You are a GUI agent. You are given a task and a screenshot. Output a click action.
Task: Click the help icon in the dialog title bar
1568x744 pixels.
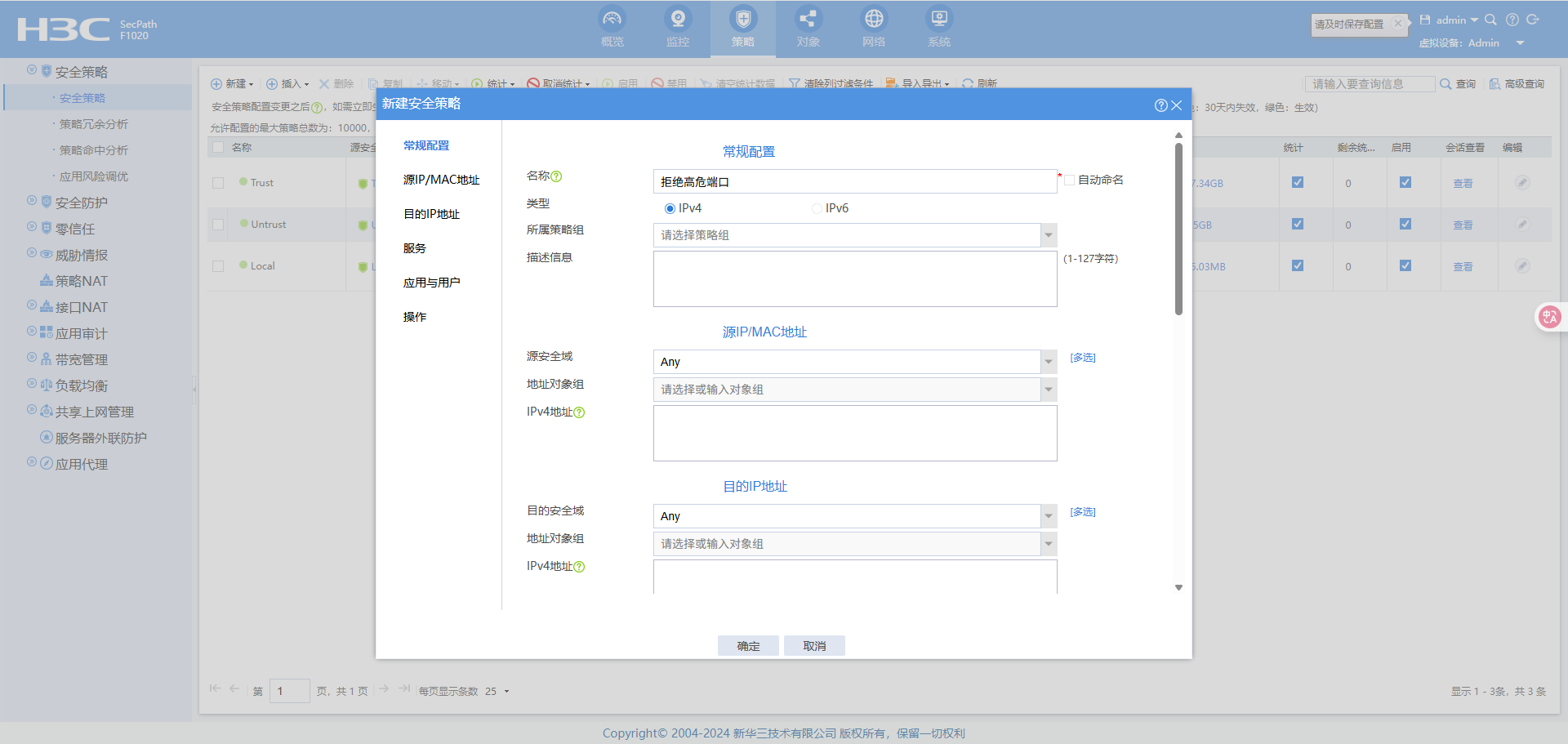[1160, 105]
